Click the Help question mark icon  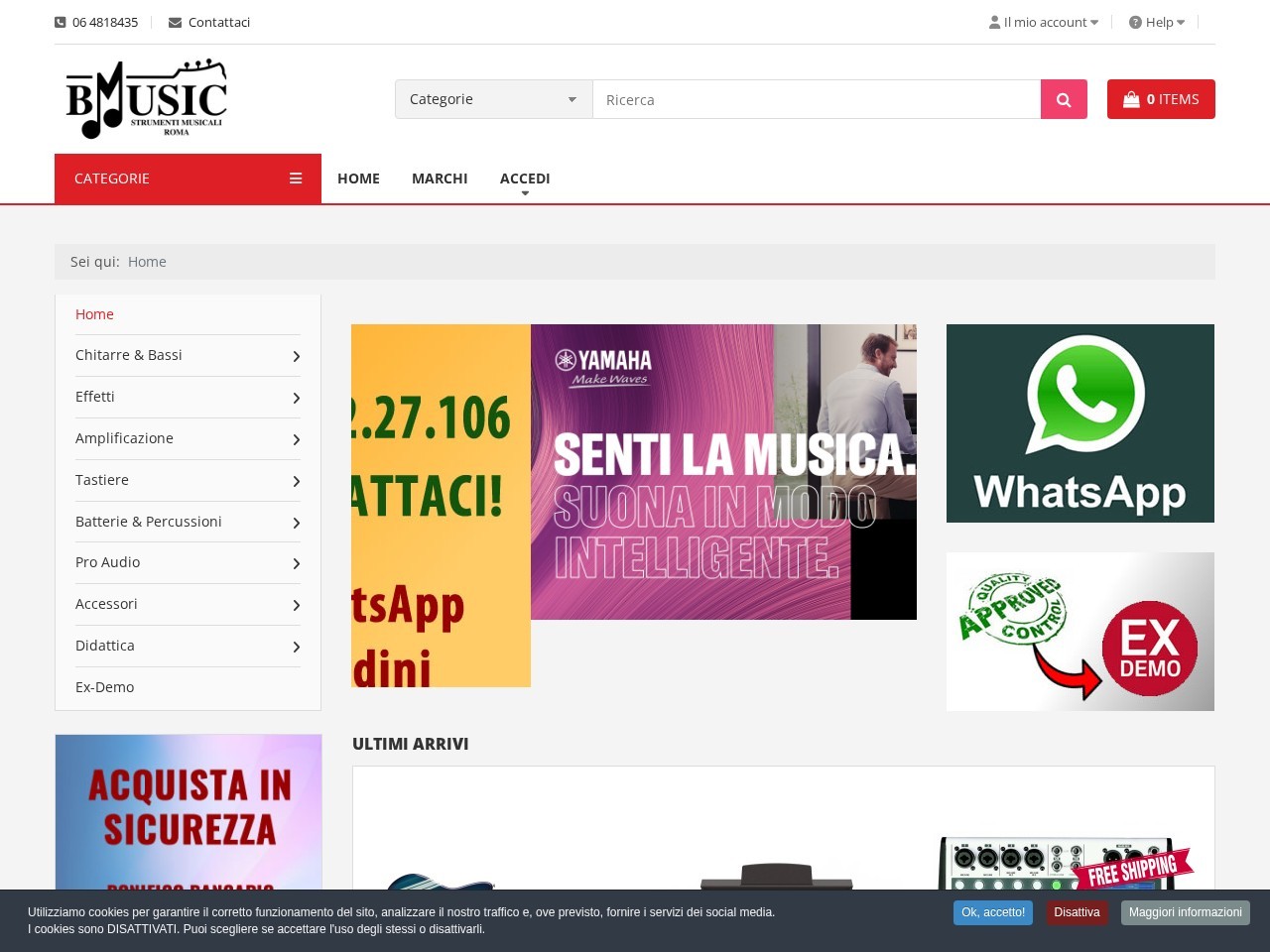pyautogui.click(x=1134, y=22)
